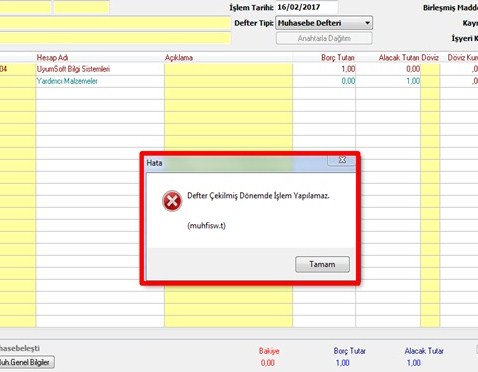
Task: Click the Döviz cell of UyumSoft row
Action: pyautogui.click(x=430, y=69)
